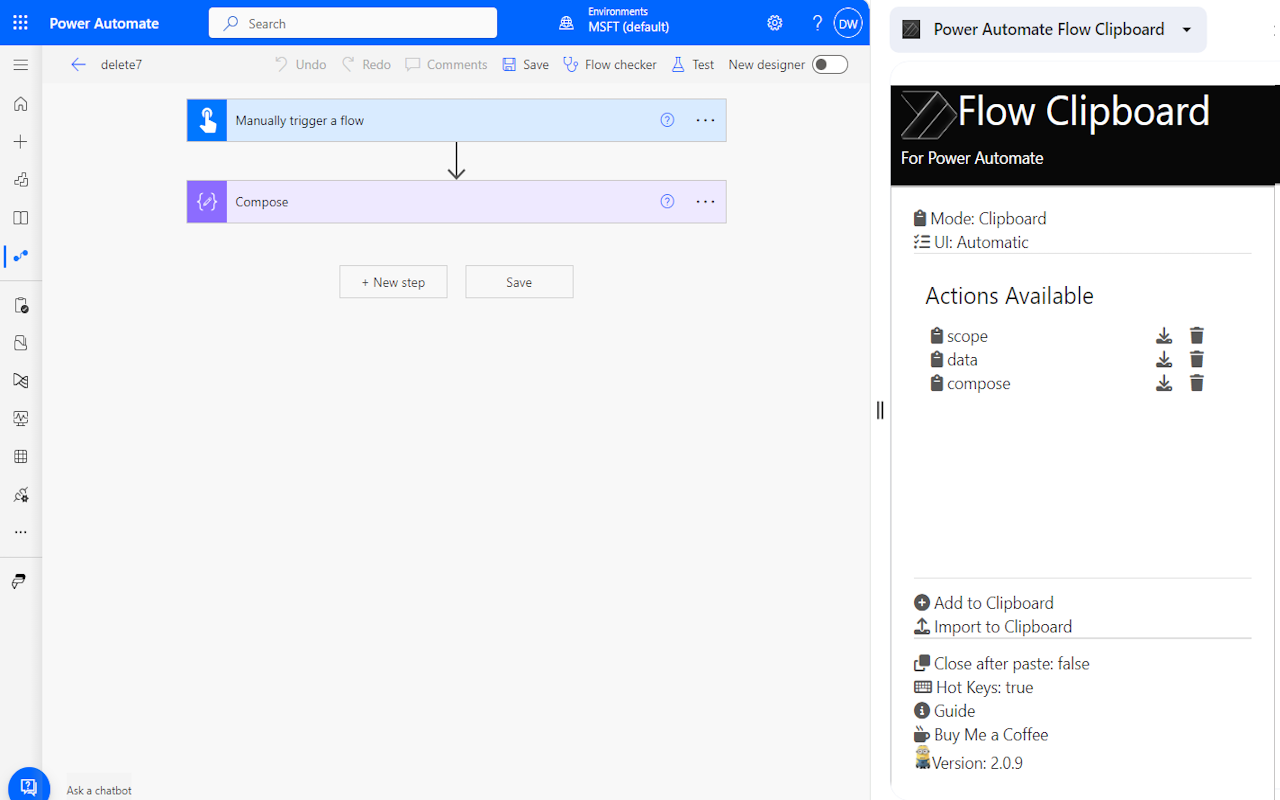Open the help question mark menu
Image resolution: width=1280 pixels, height=800 pixels.
(x=816, y=22)
